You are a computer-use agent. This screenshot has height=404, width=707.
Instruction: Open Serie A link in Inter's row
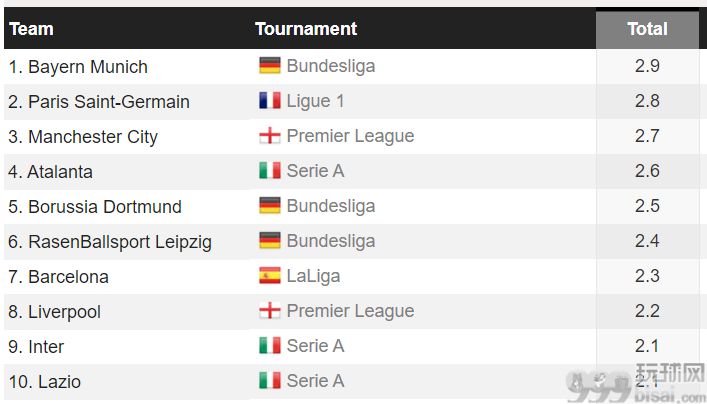pos(316,346)
